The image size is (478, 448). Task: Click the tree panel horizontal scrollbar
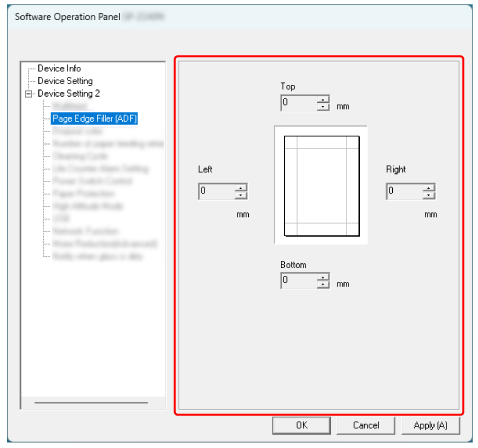click(x=91, y=403)
